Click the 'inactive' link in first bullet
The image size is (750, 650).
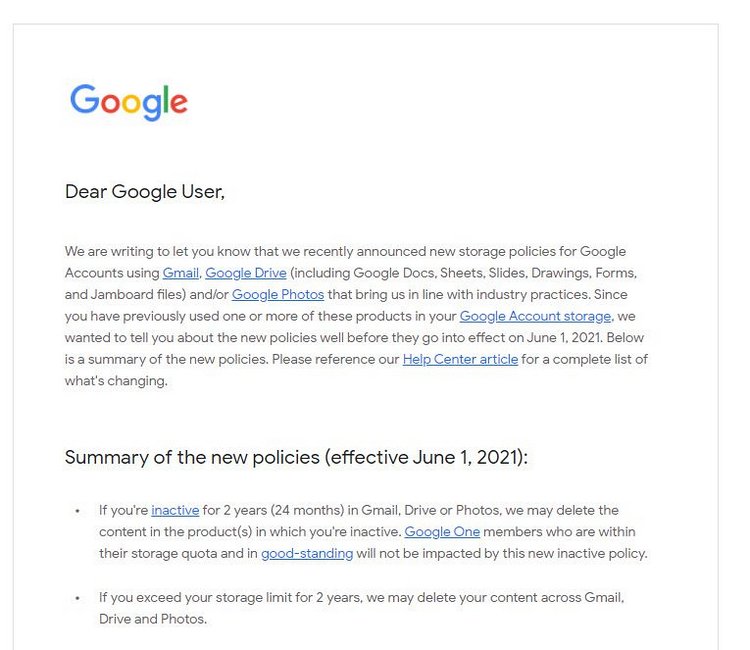pos(175,510)
